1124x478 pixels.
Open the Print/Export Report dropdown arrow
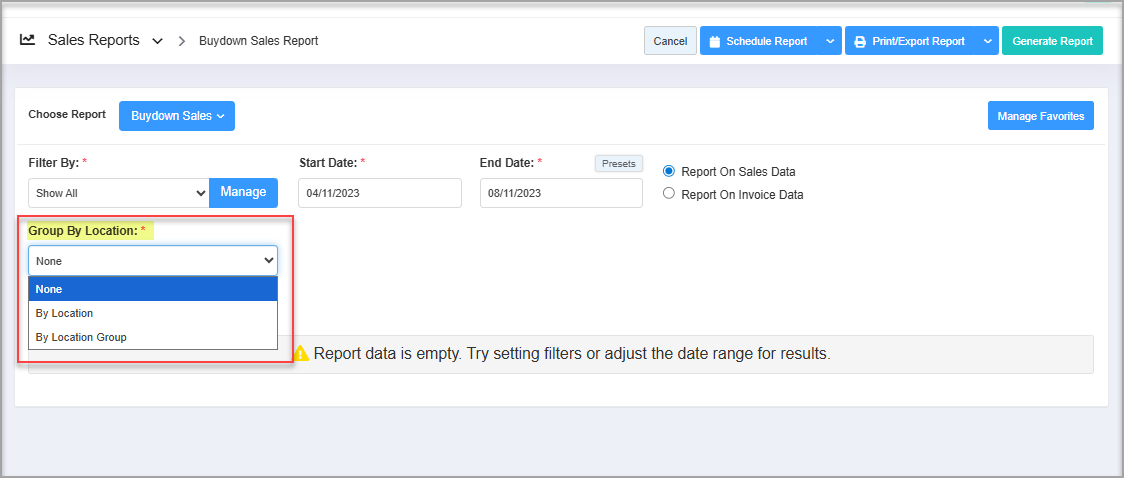(986, 42)
